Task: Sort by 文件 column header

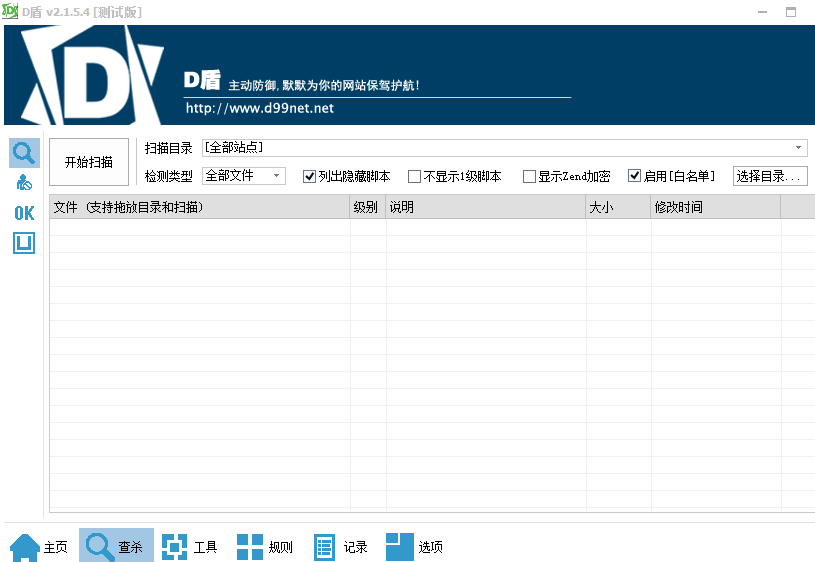Action: [x=200, y=207]
